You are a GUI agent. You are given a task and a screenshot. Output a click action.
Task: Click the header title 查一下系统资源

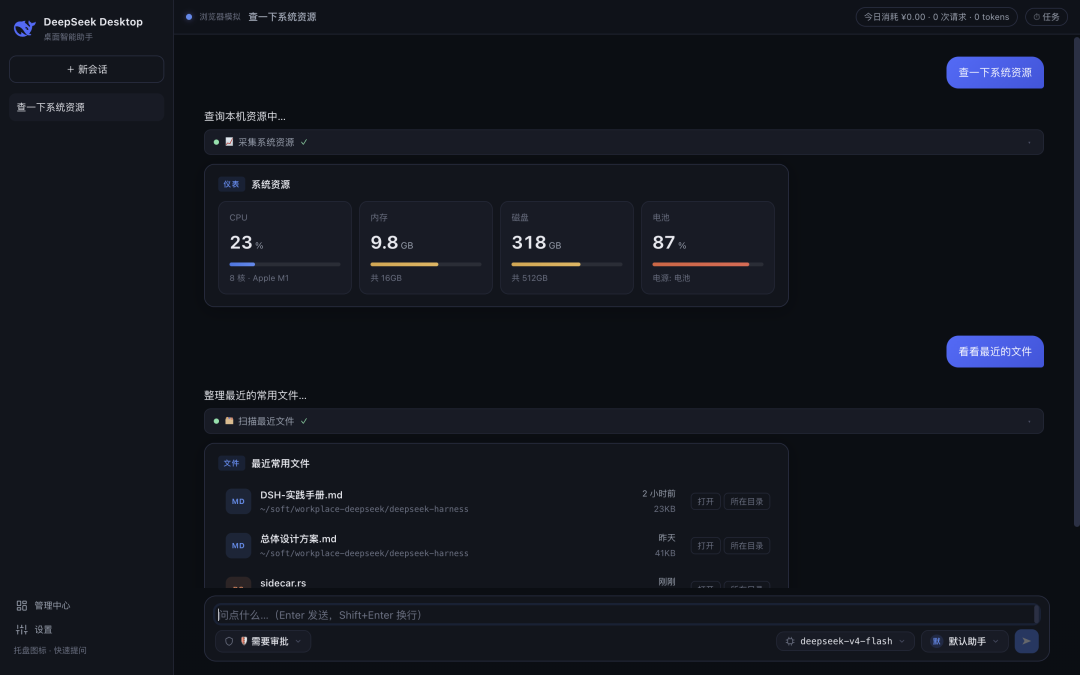tap(282, 17)
